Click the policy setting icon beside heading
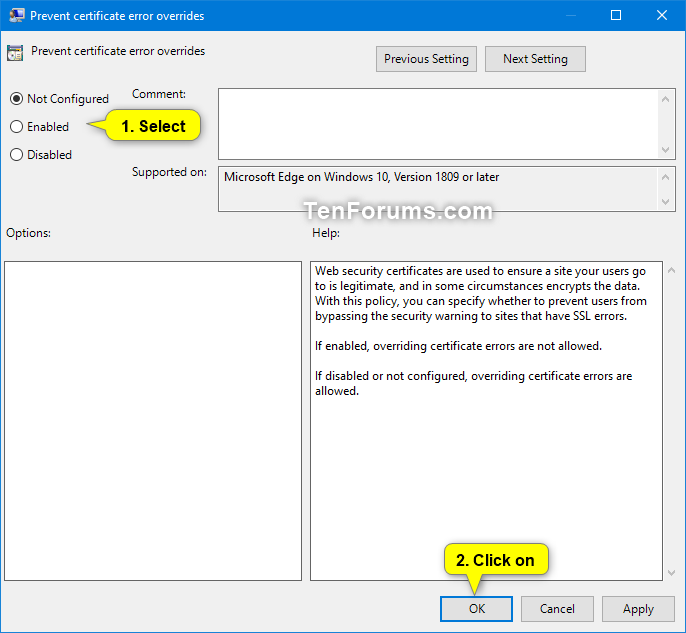This screenshot has height=633, width=686. coord(15,53)
